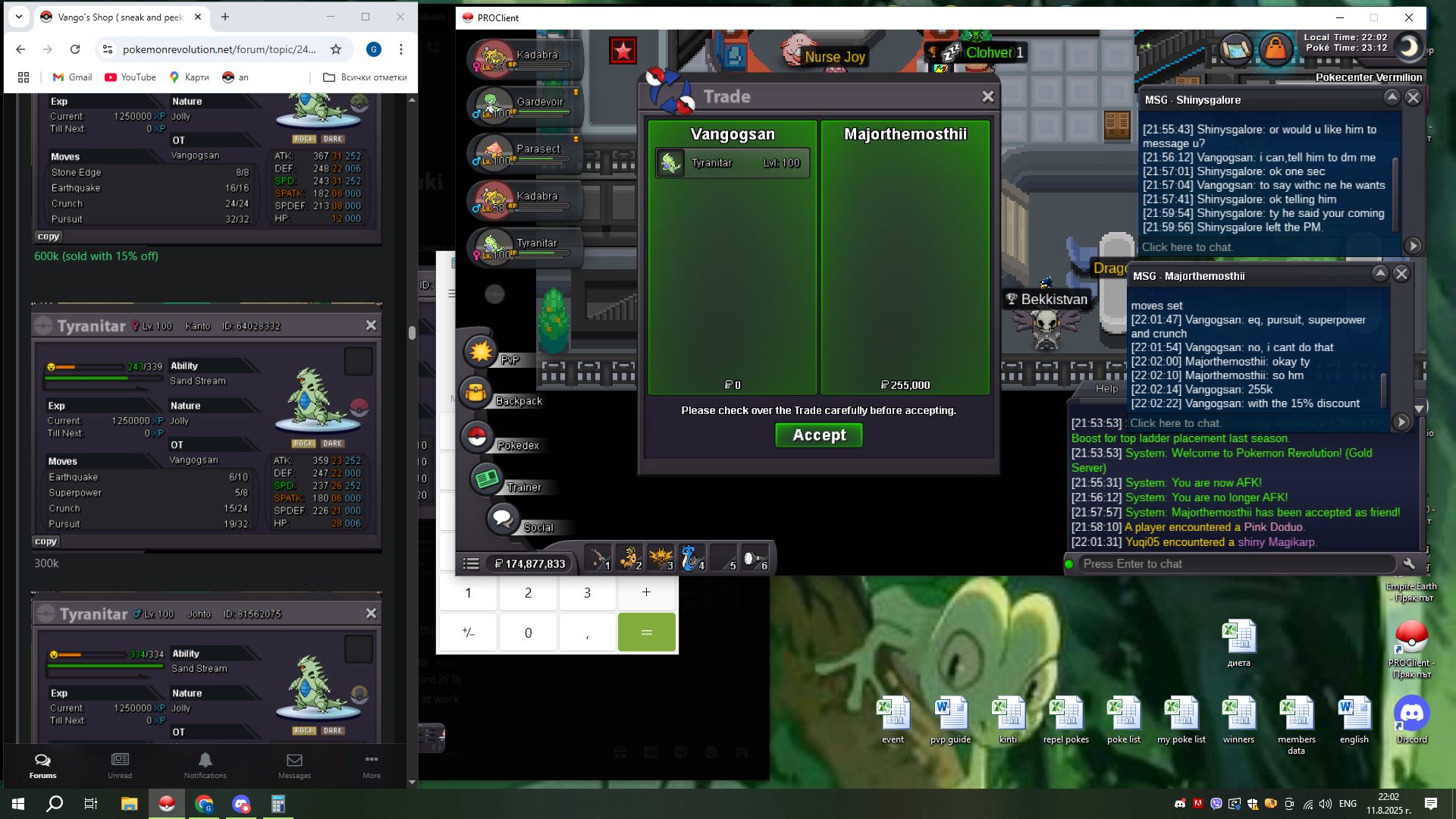Select first Kadabra in party list

[525, 59]
